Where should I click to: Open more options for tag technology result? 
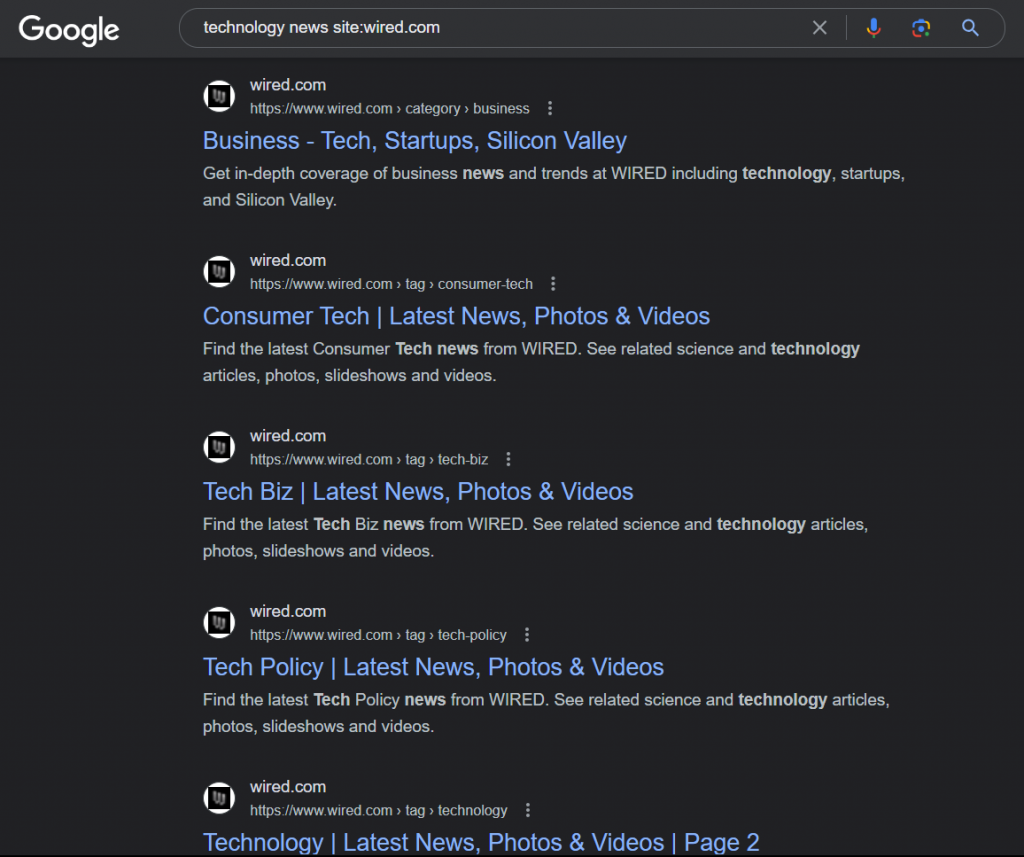[528, 810]
